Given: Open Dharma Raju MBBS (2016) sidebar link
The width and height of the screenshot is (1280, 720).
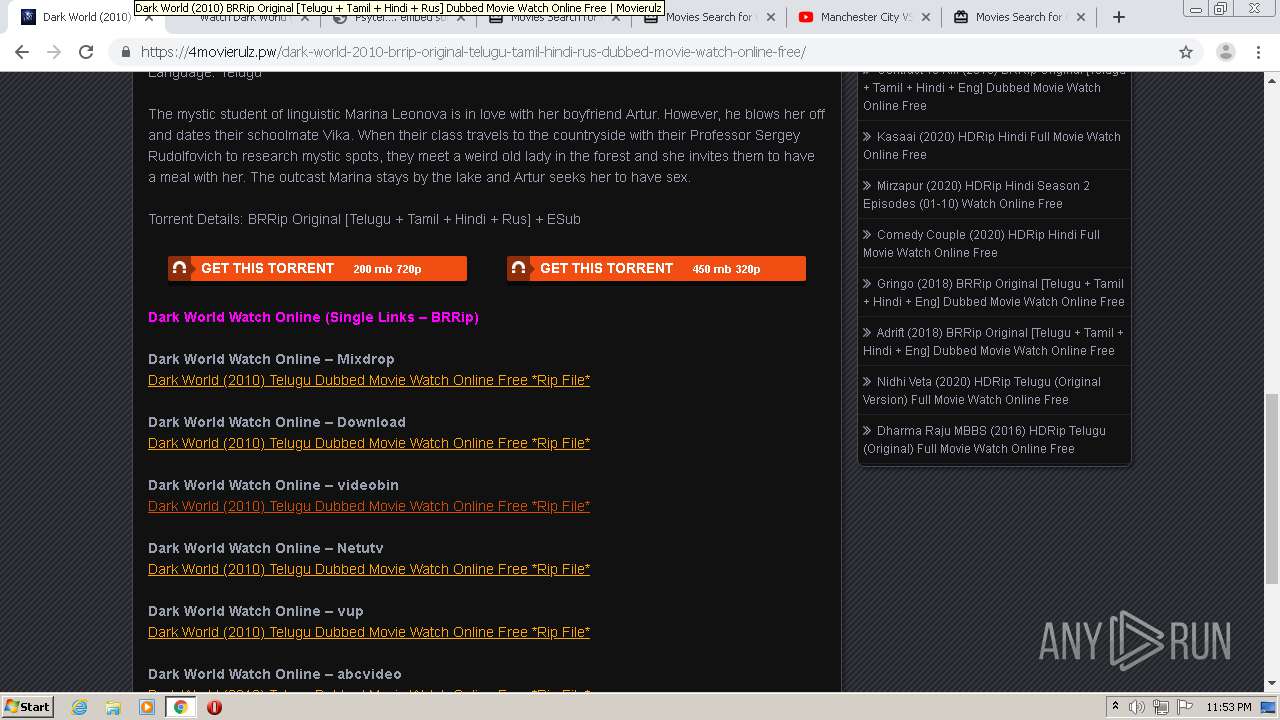Looking at the screenshot, I should [985, 439].
